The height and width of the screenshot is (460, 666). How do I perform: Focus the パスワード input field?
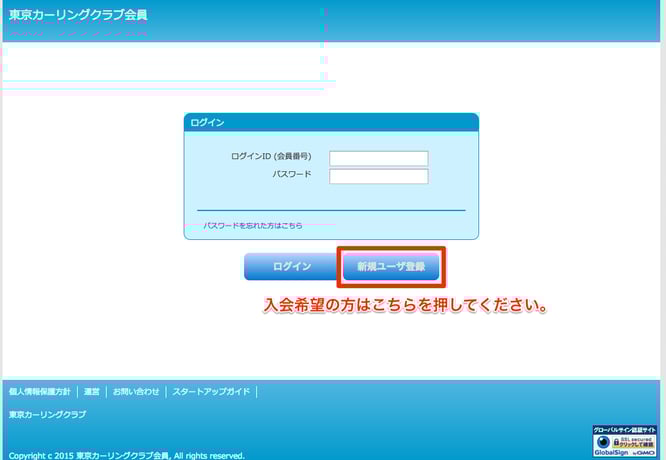pyautogui.click(x=378, y=176)
